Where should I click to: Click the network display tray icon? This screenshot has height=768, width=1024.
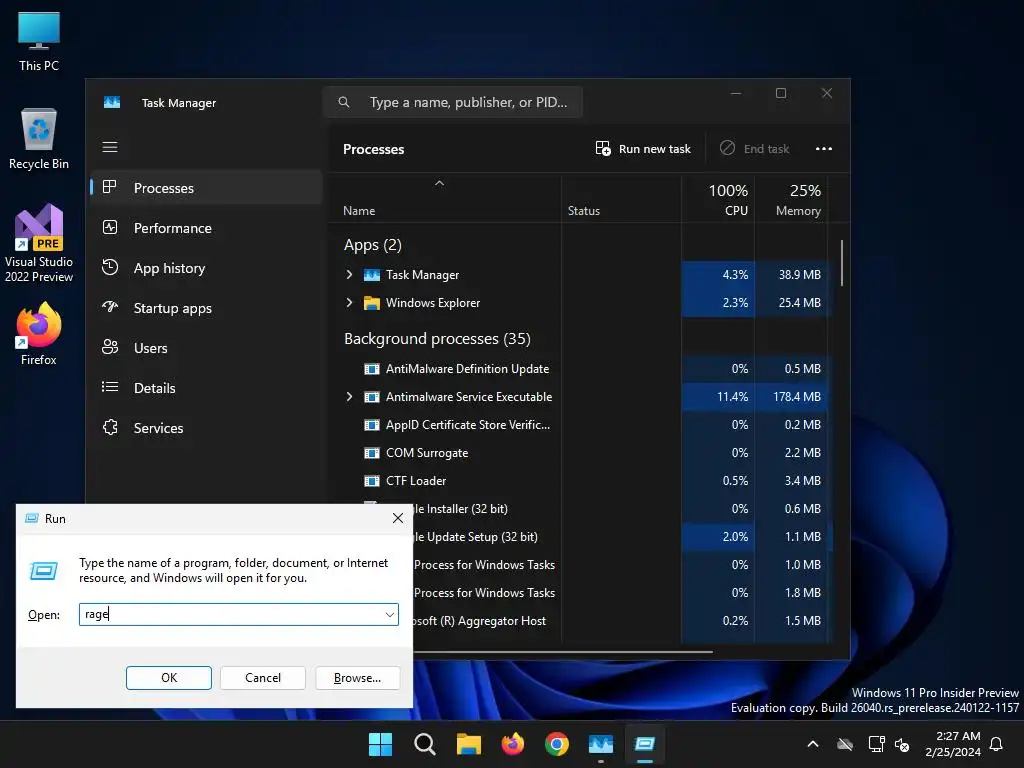pos(876,744)
